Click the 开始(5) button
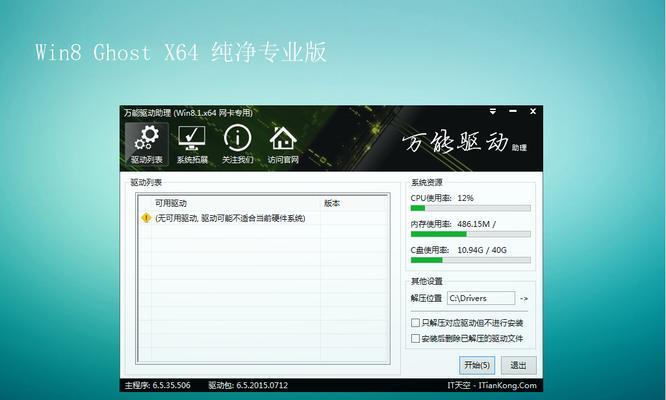The height and width of the screenshot is (400, 666). click(477, 365)
